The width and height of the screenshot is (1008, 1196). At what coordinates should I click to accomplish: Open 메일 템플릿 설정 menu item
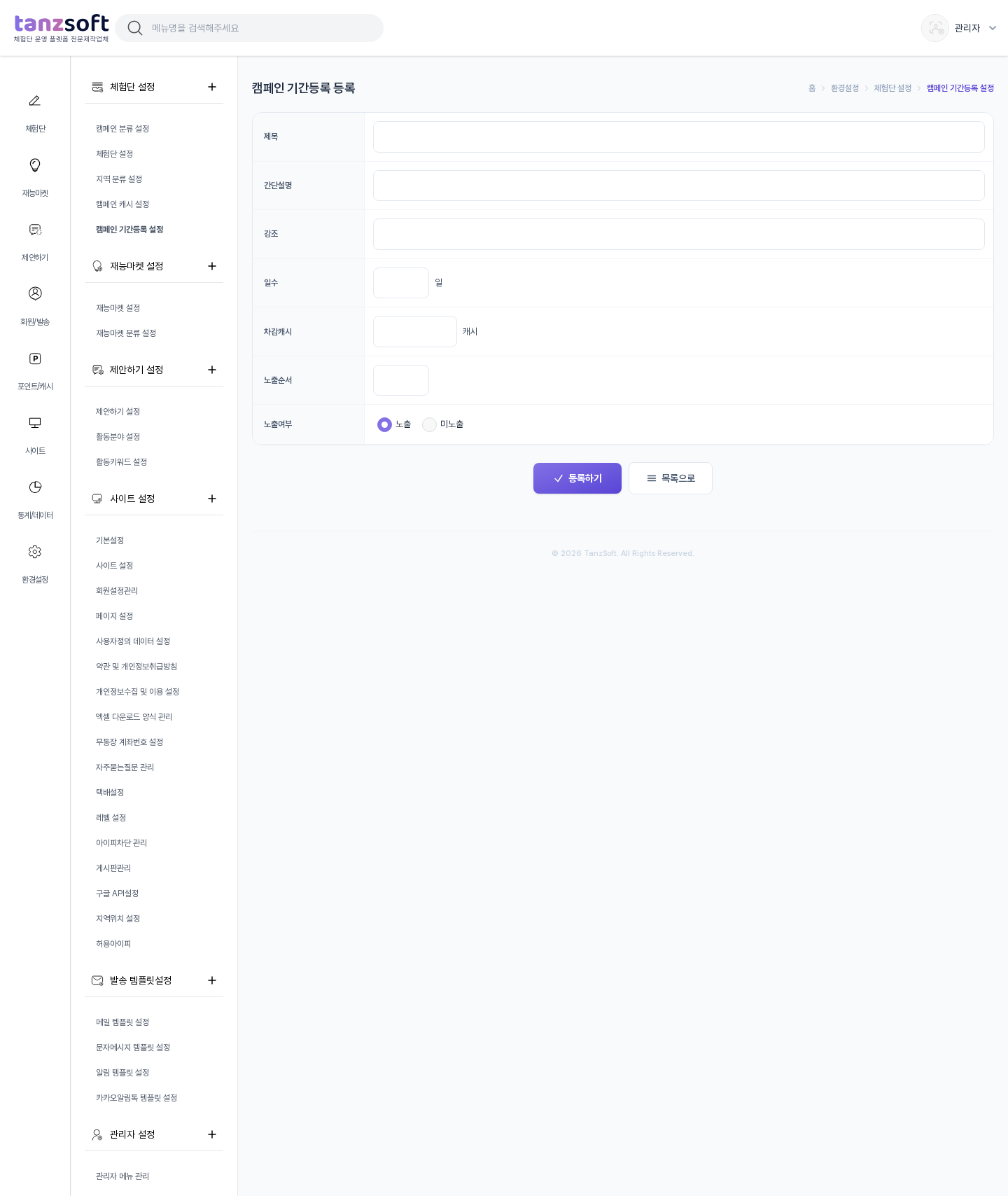click(122, 1022)
